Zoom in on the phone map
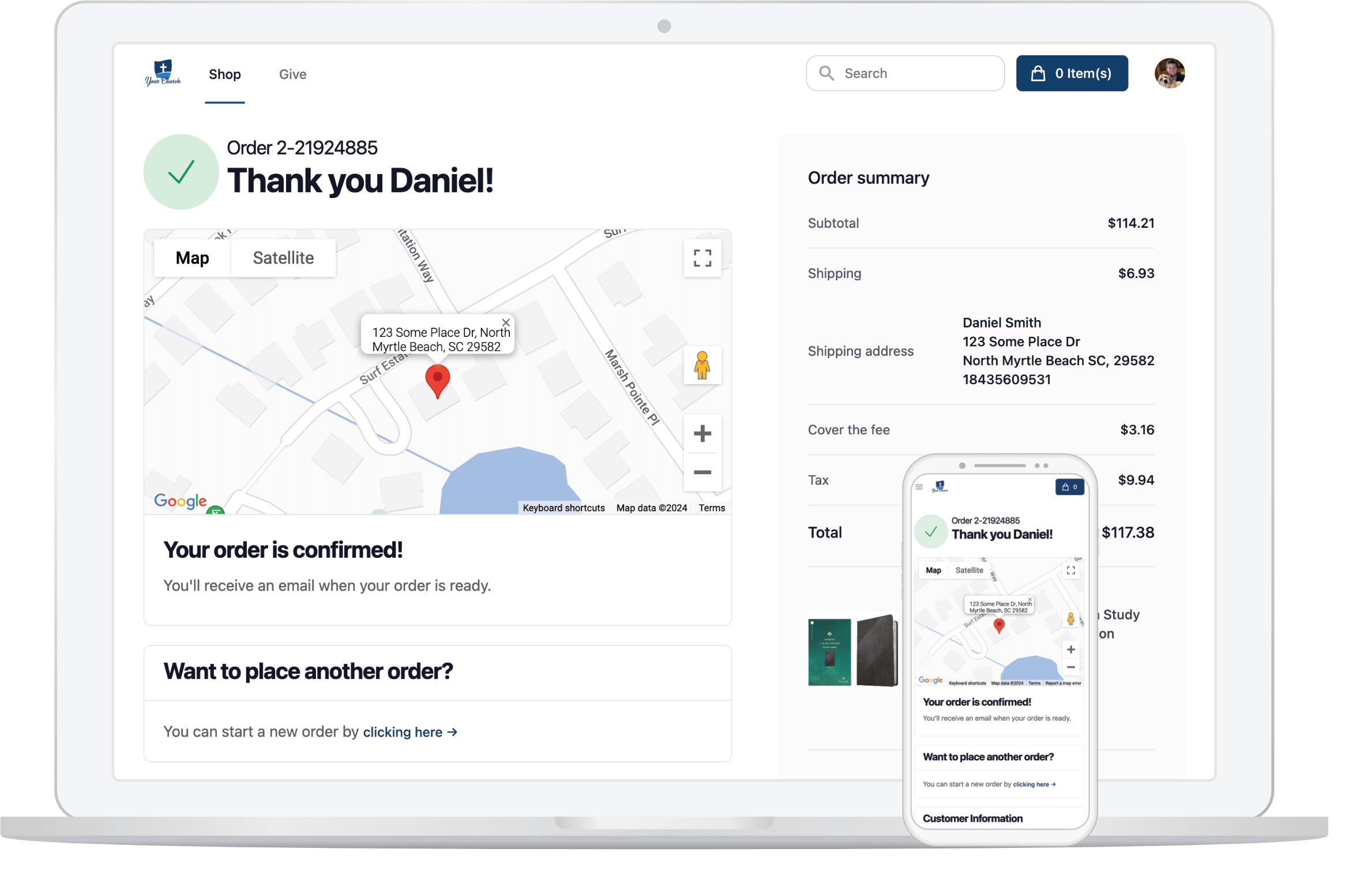The image size is (1372, 890). coord(1071,649)
